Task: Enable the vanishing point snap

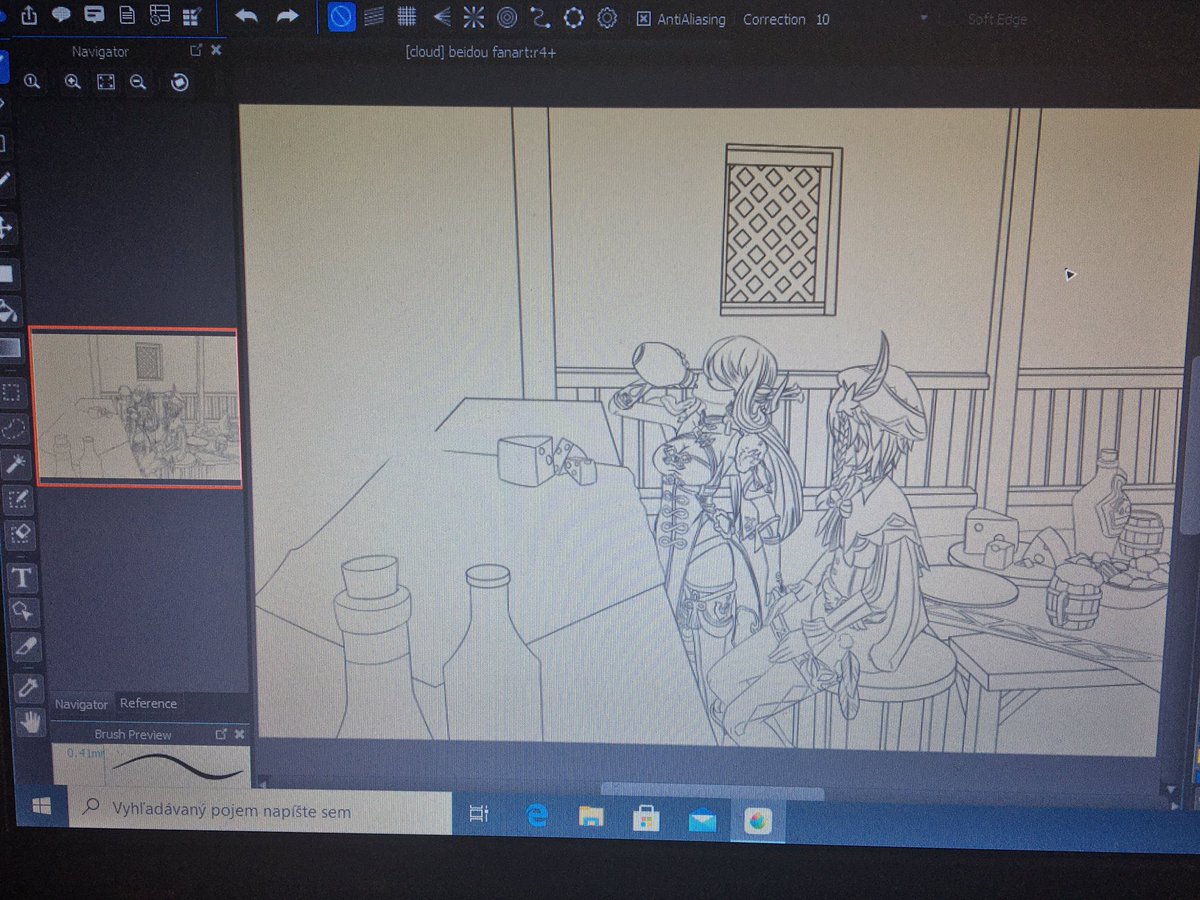Action: (x=440, y=17)
